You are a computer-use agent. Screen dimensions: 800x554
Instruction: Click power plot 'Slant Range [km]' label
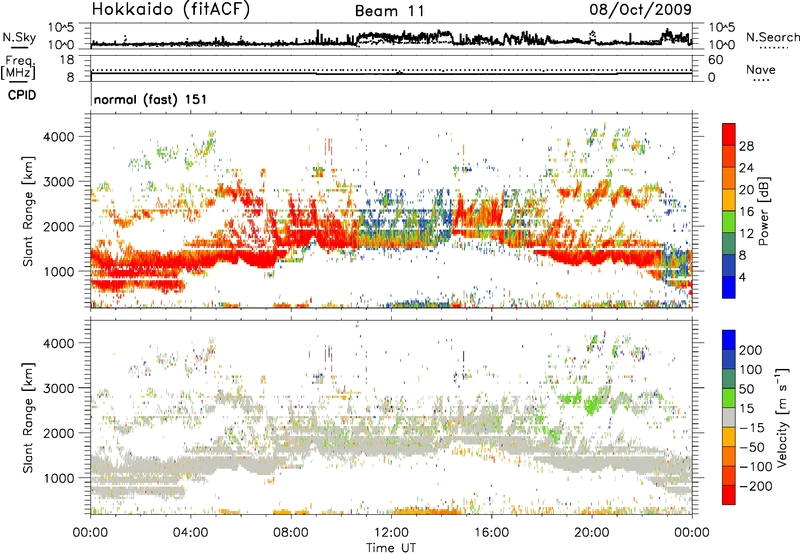coord(28,211)
